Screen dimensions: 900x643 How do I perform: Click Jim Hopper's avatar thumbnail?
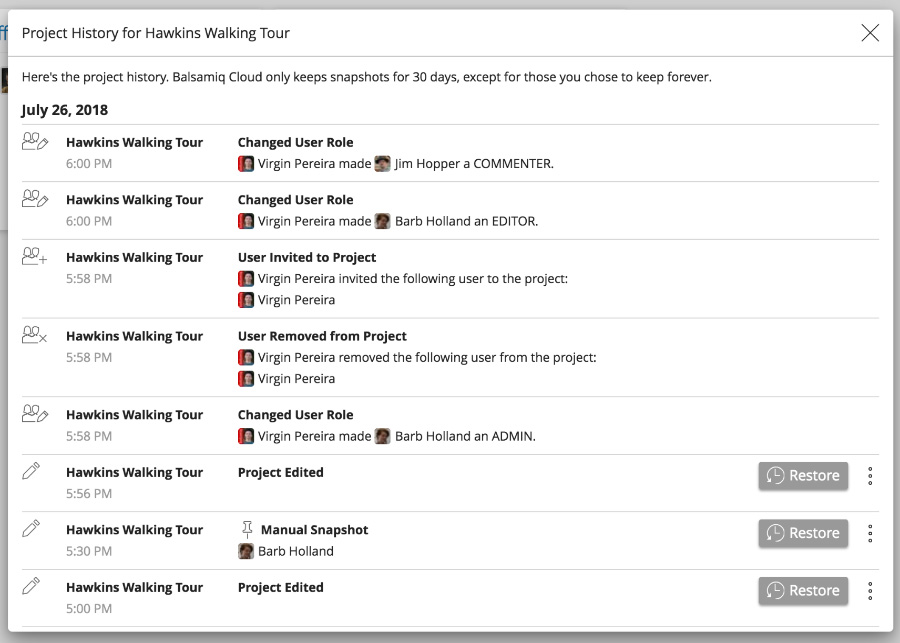click(x=382, y=164)
